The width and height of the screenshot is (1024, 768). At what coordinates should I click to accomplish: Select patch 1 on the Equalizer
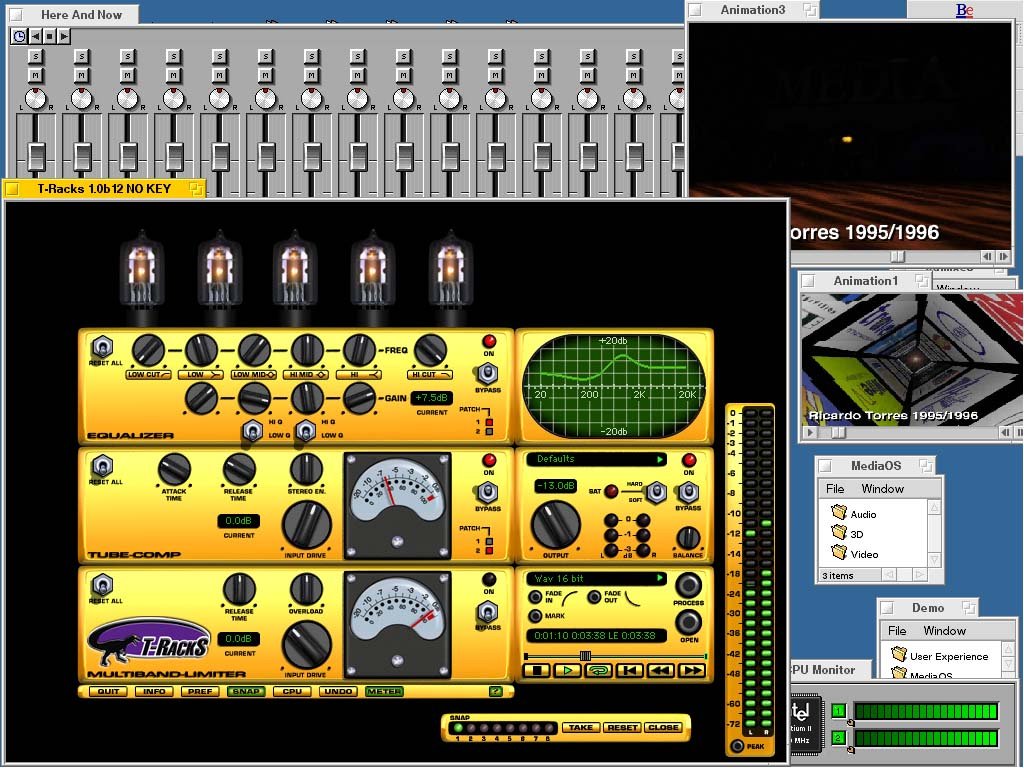click(489, 422)
